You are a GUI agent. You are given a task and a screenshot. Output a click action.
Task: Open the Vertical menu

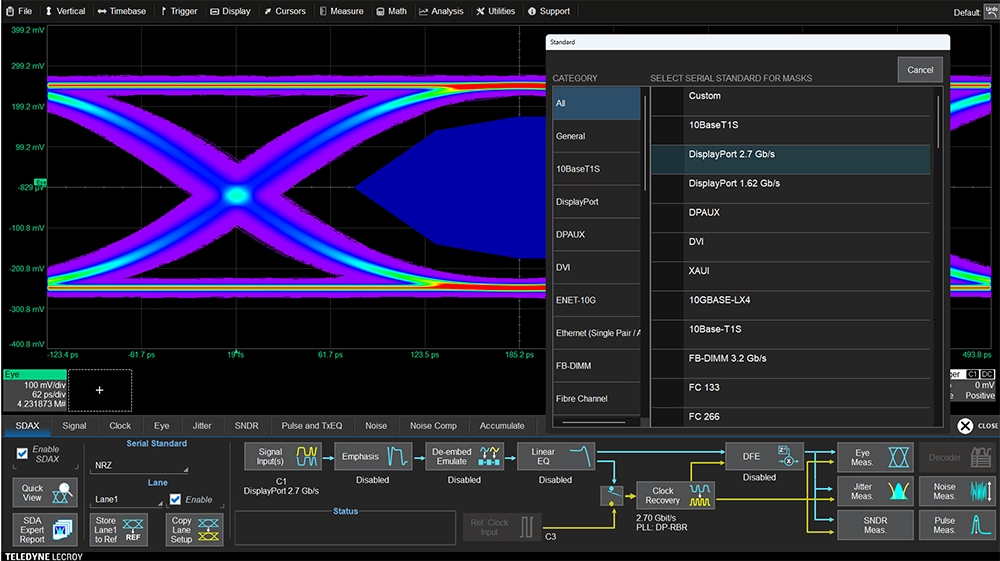tap(65, 11)
